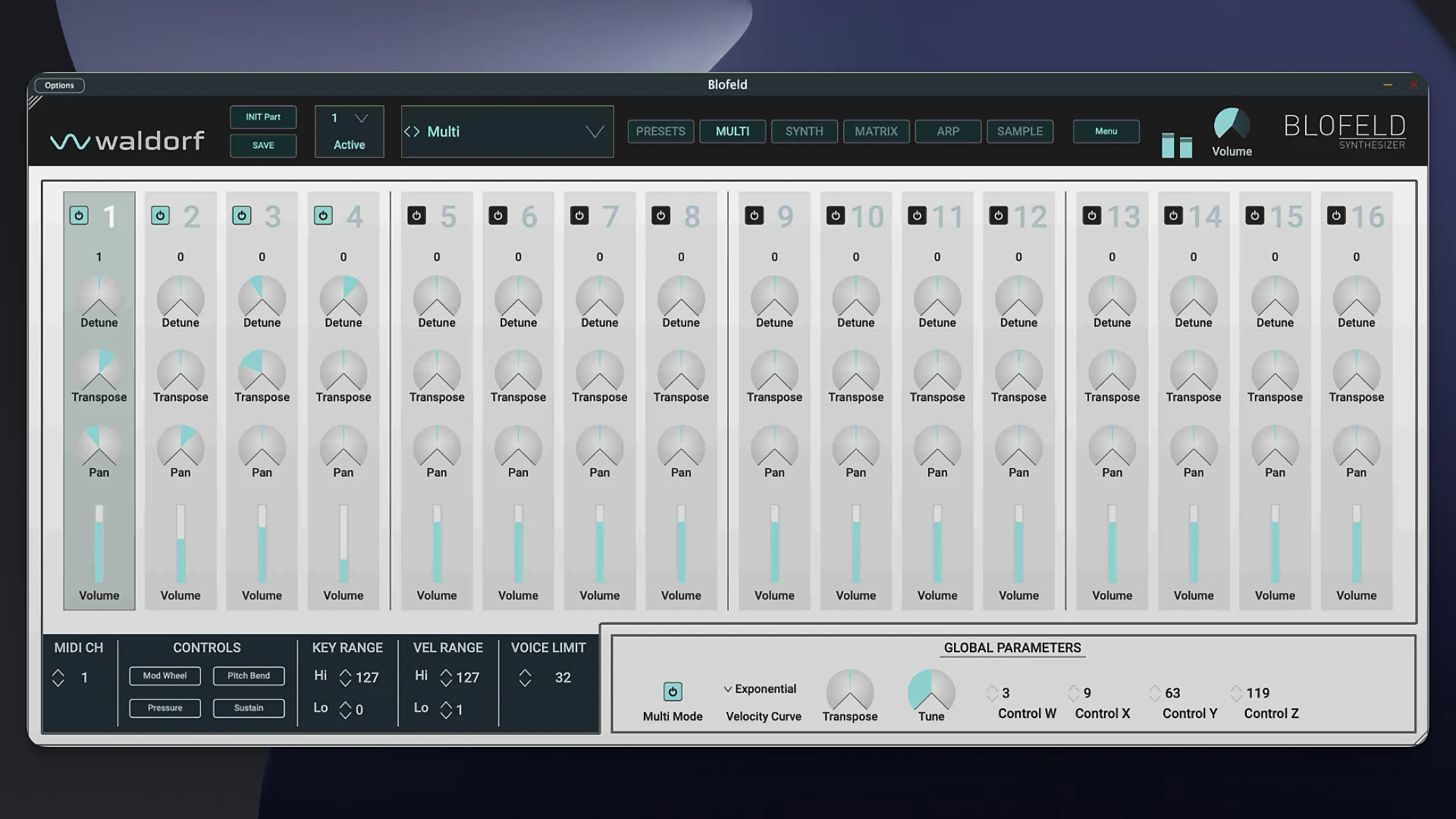Image resolution: width=1456 pixels, height=819 pixels.
Task: Click the Waldorf logo
Action: 127,141
